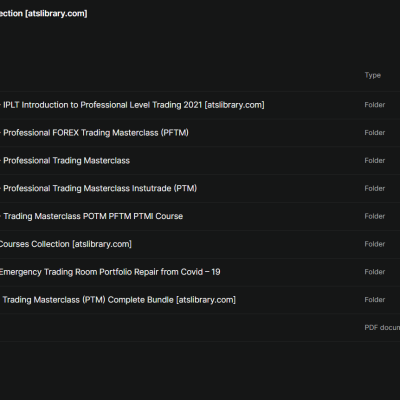Screen dimensions: 400x400
Task: Open Emergency Trading Room Portfolio Repair folder
Action: pyautogui.click(x=110, y=272)
